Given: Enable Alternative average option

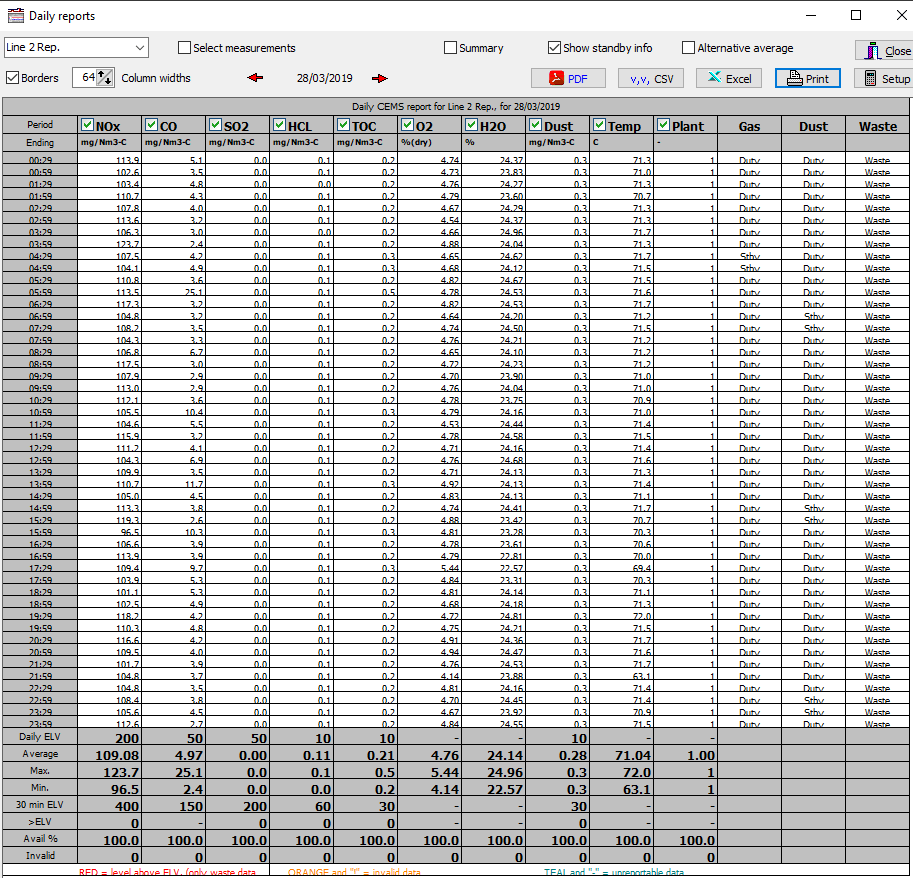Looking at the screenshot, I should coord(689,48).
